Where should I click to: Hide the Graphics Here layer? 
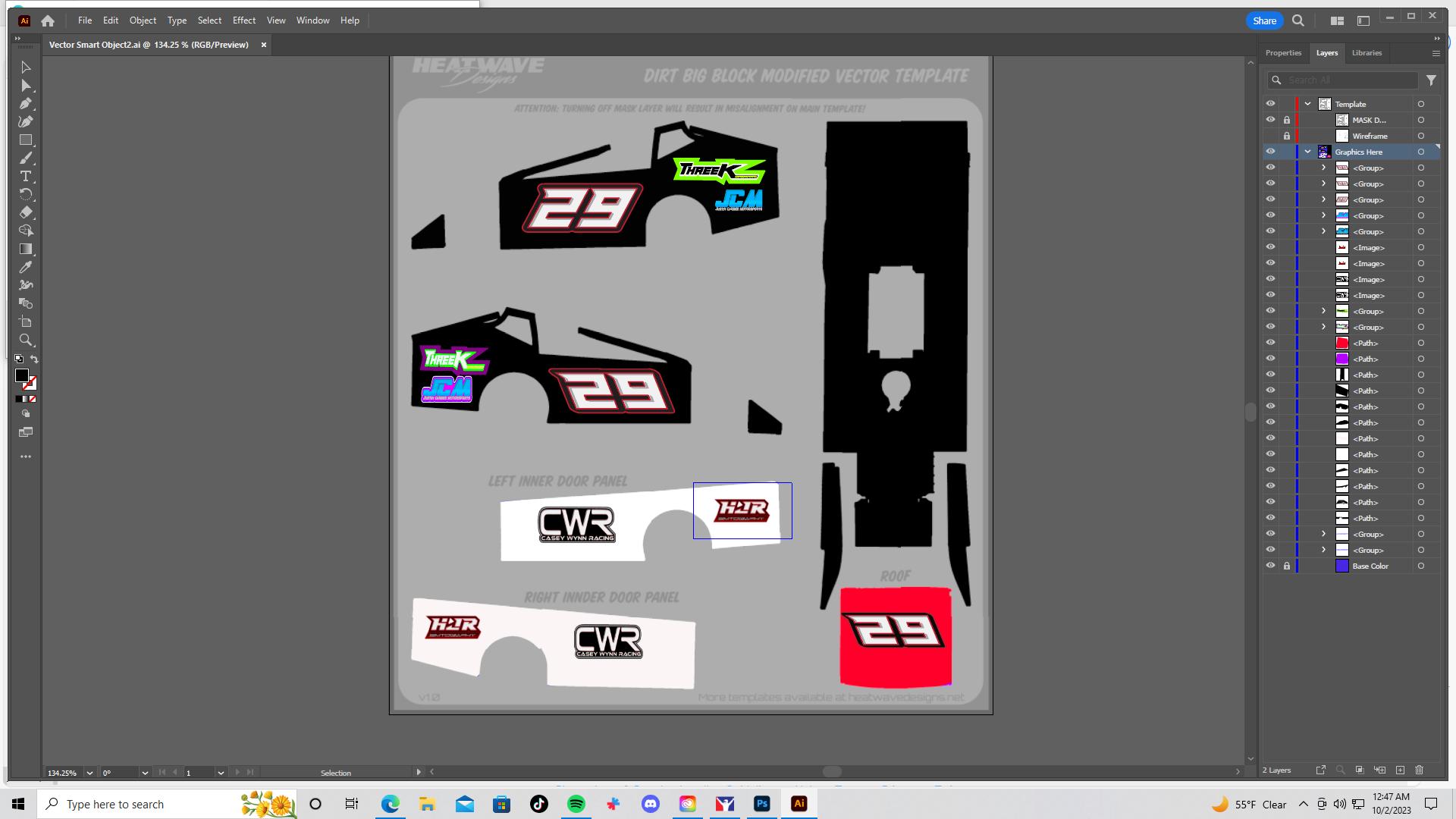point(1270,152)
